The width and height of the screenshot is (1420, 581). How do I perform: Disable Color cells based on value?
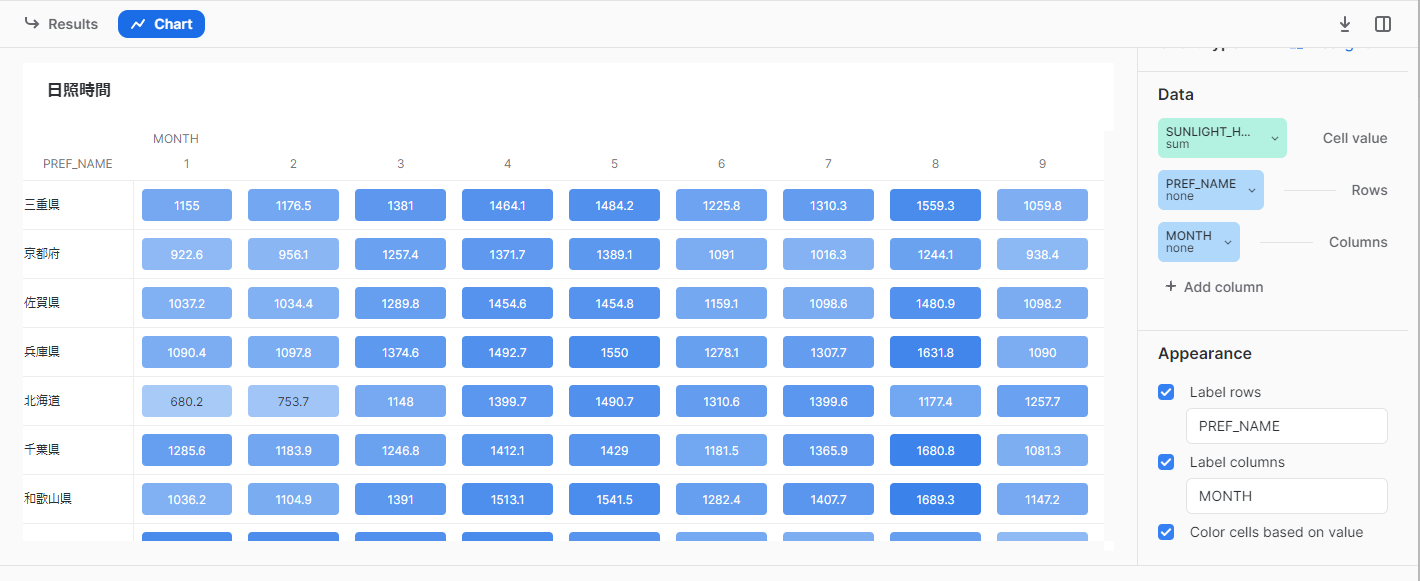(1166, 532)
